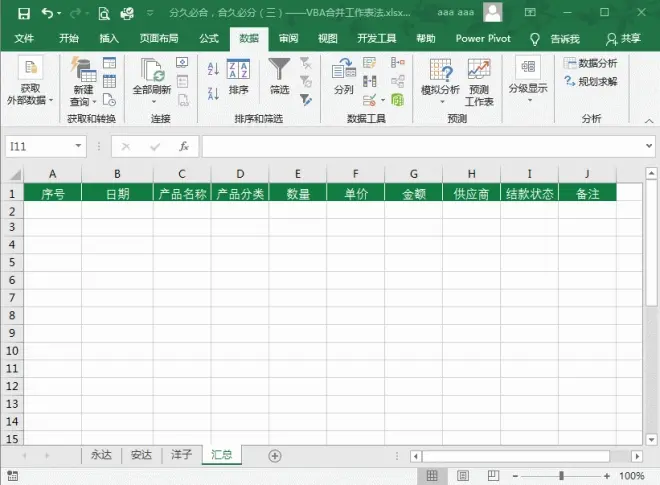The image size is (660, 485).
Task: Sort descending with the Z to A icon
Action: 213,93
